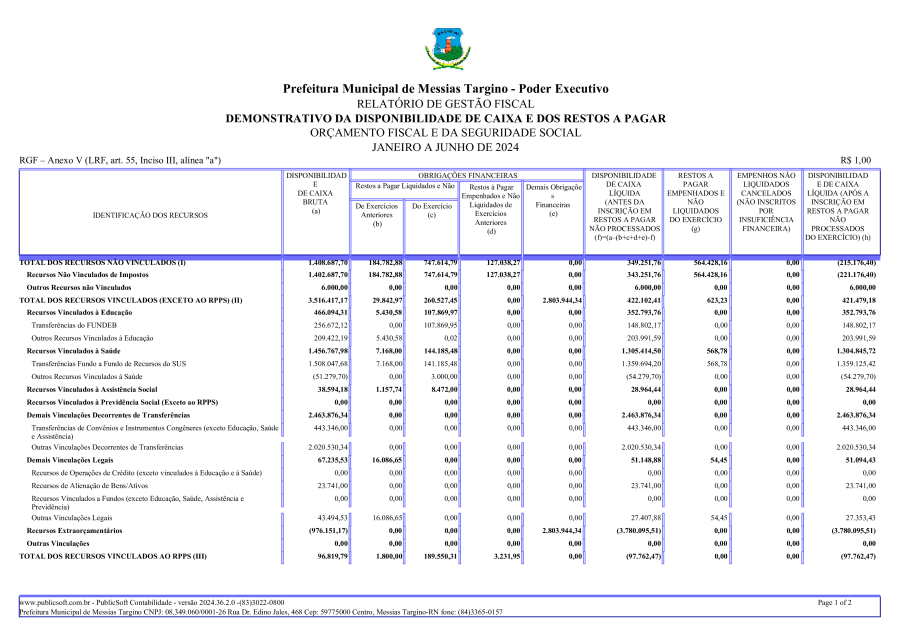
Task: Select 'TOTAL DOS RECURSOS VINCULADOS AO RPPS (III)' row
Action: coord(113,555)
